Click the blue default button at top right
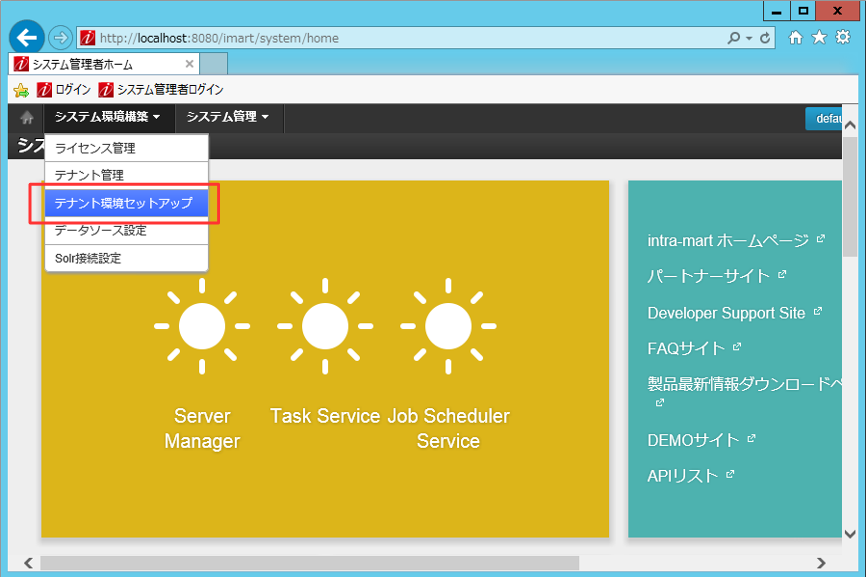Viewport: 866px width, 577px height. click(x=823, y=118)
